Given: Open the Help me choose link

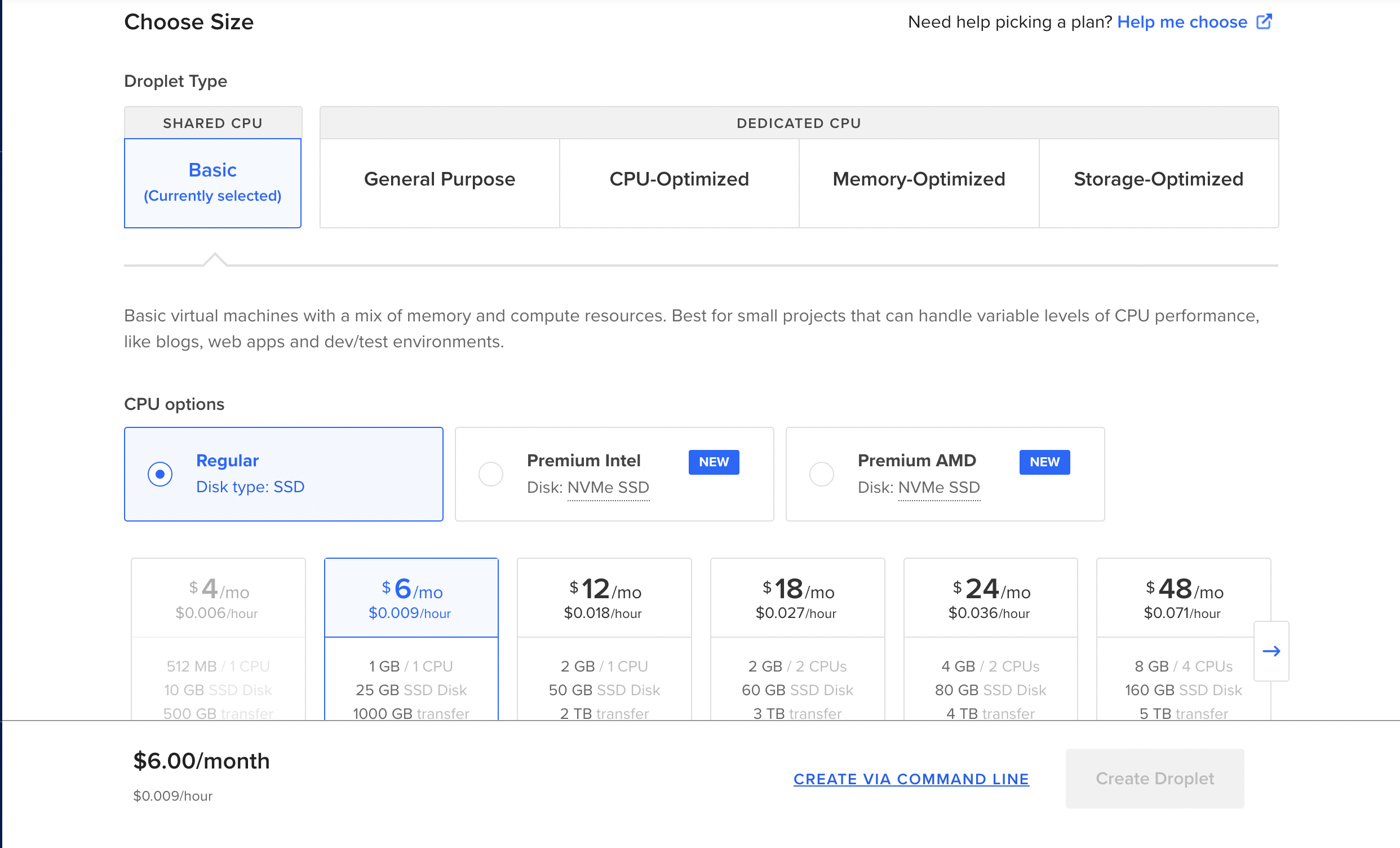Looking at the screenshot, I should [1182, 21].
